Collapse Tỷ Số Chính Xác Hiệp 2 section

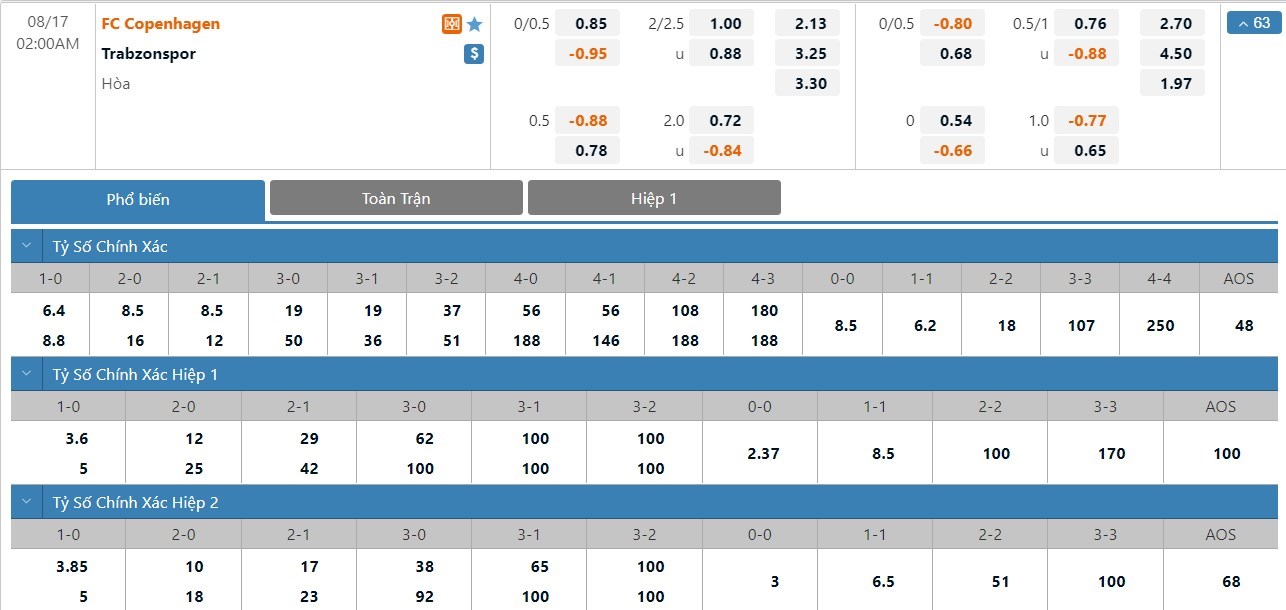[x=27, y=502]
